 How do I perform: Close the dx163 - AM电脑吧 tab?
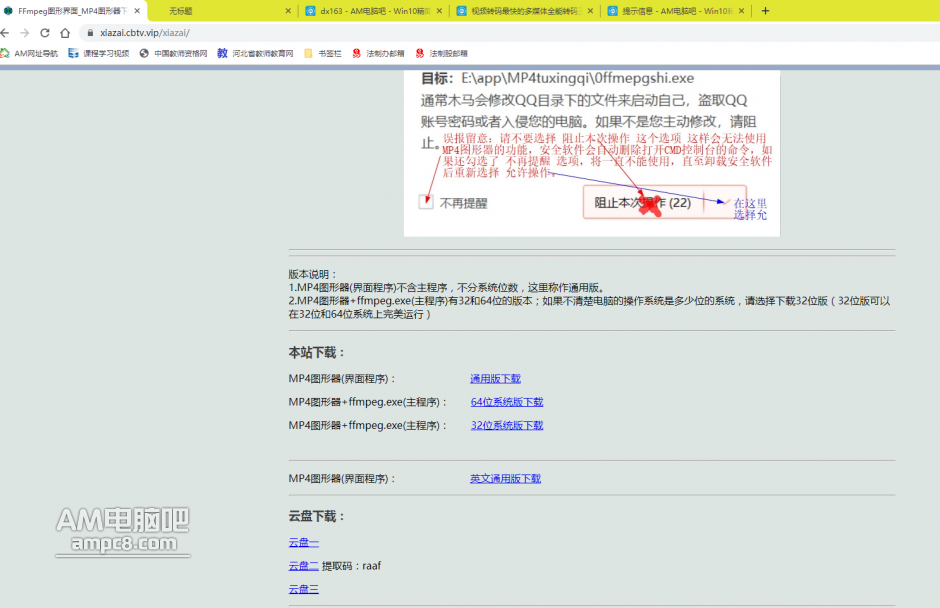439,11
